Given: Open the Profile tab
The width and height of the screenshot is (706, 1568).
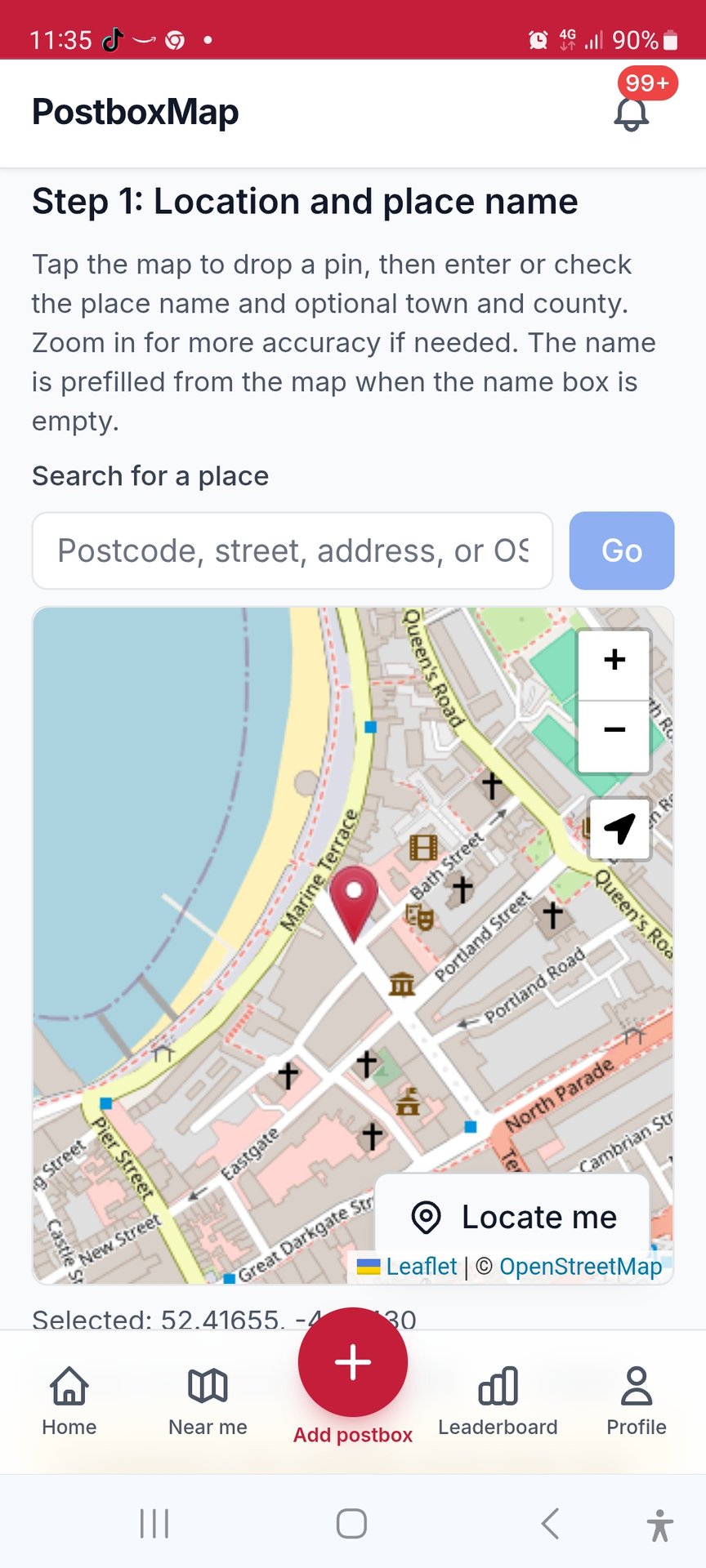Looking at the screenshot, I should point(637,1401).
